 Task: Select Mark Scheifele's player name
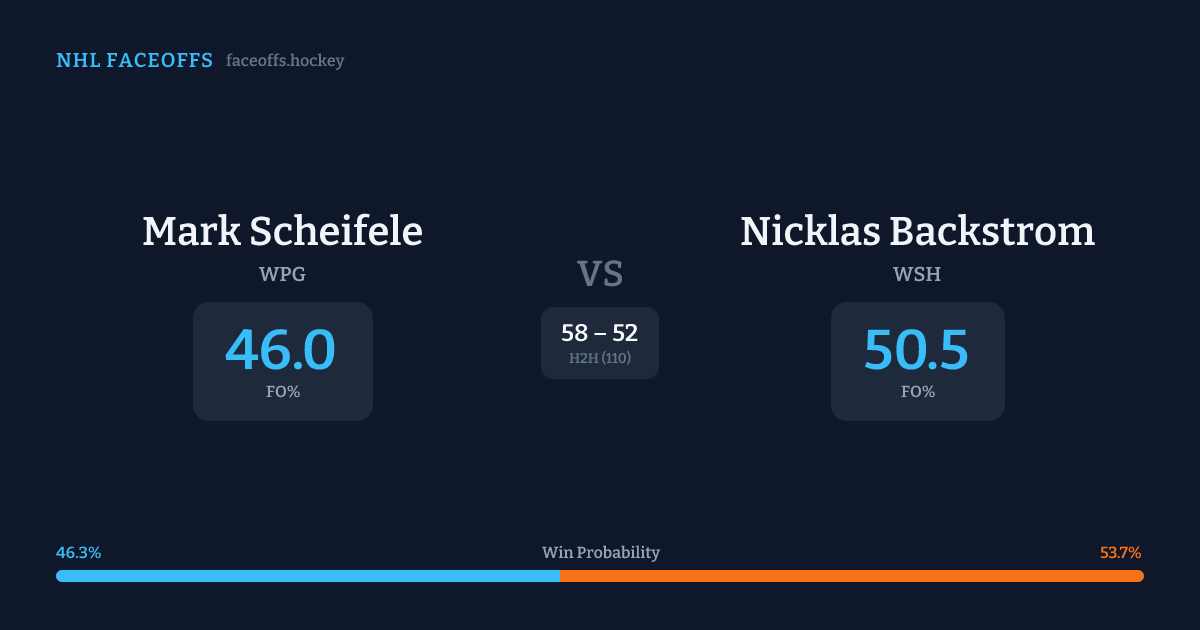tap(282, 231)
